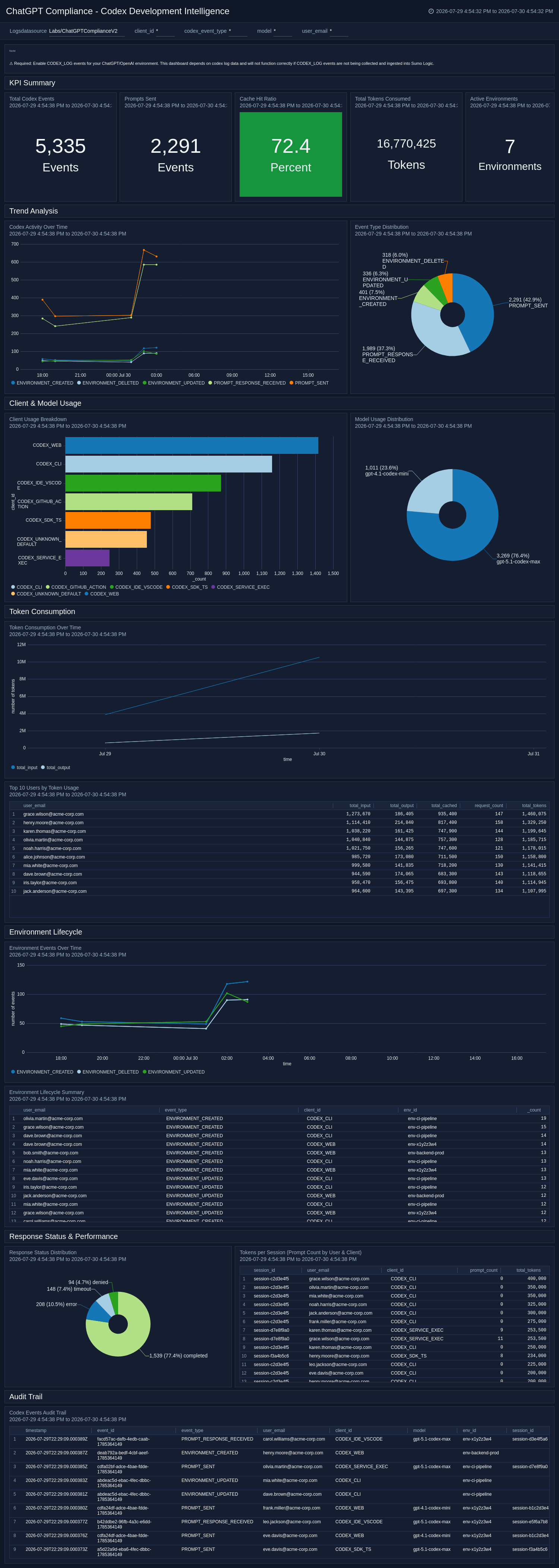Click frank.miller@acme-corp.com in Audit Trail
The width and height of the screenshot is (559, 1568).
click(x=291, y=1508)
